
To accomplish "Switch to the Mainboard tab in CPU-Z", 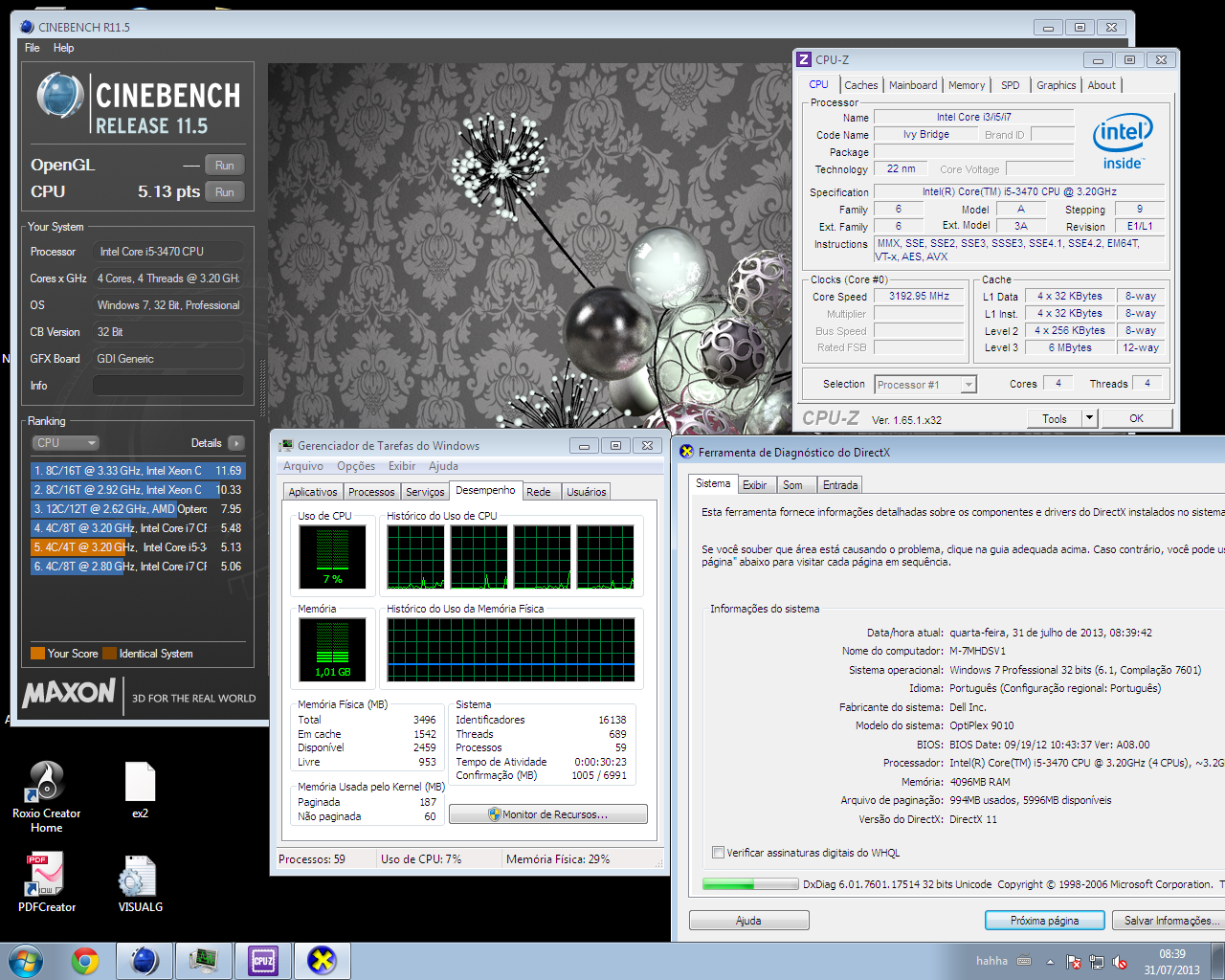I will (x=913, y=85).
